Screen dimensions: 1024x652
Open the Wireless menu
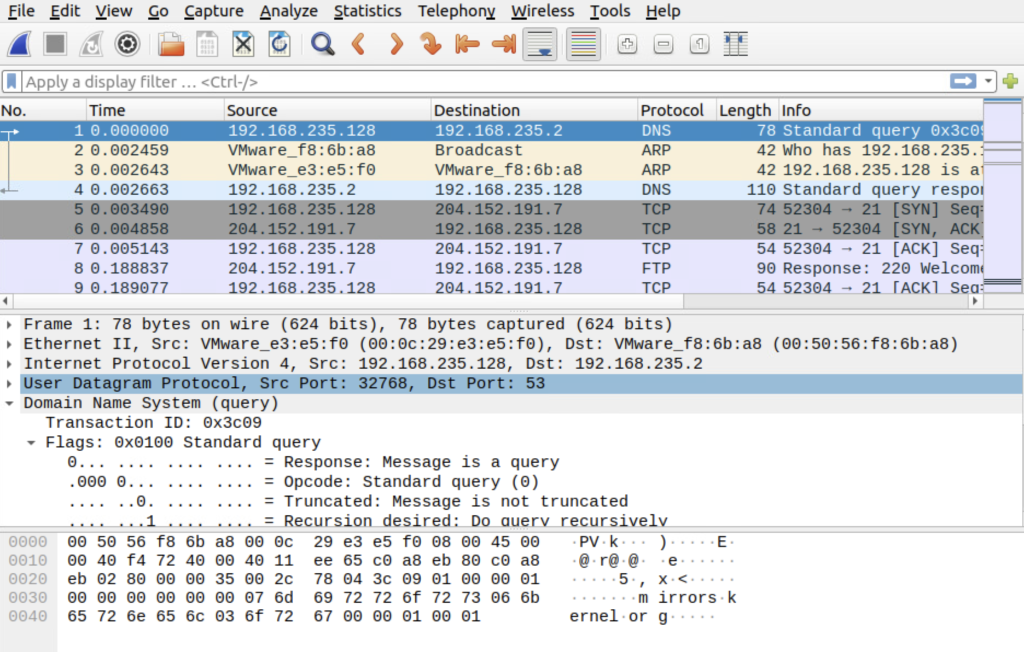click(x=542, y=11)
